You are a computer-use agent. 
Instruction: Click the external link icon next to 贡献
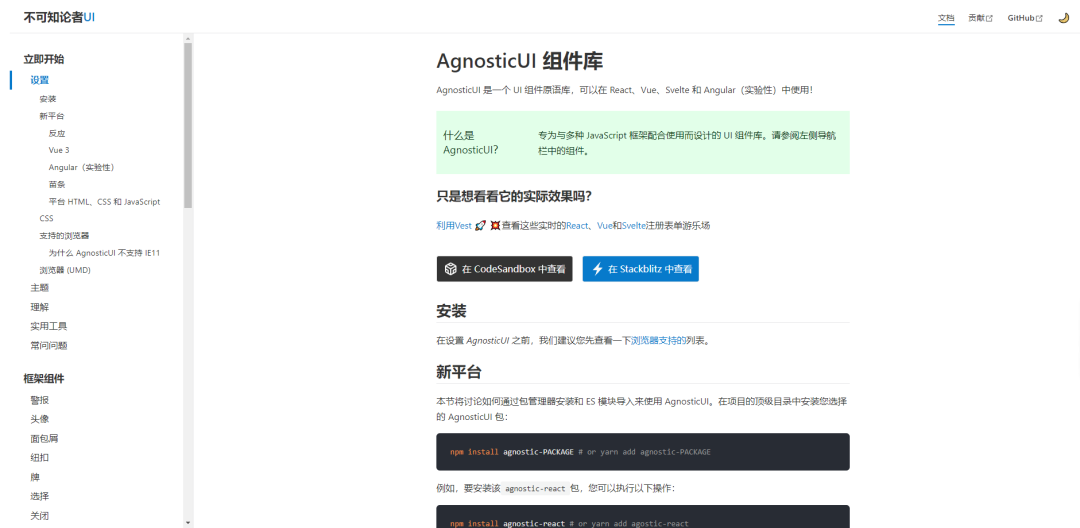coord(990,19)
